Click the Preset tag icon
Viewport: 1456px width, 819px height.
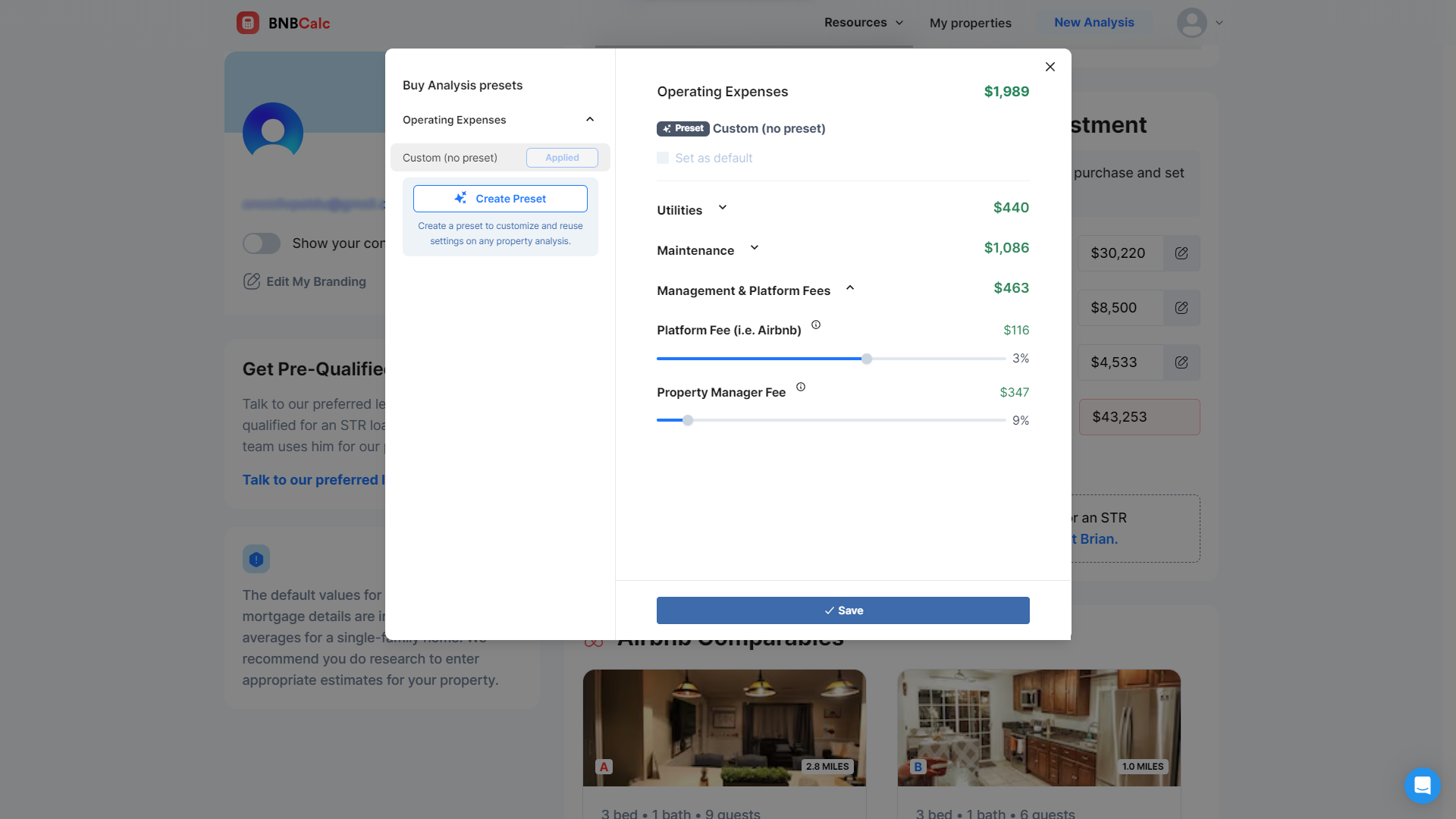pyautogui.click(x=682, y=128)
